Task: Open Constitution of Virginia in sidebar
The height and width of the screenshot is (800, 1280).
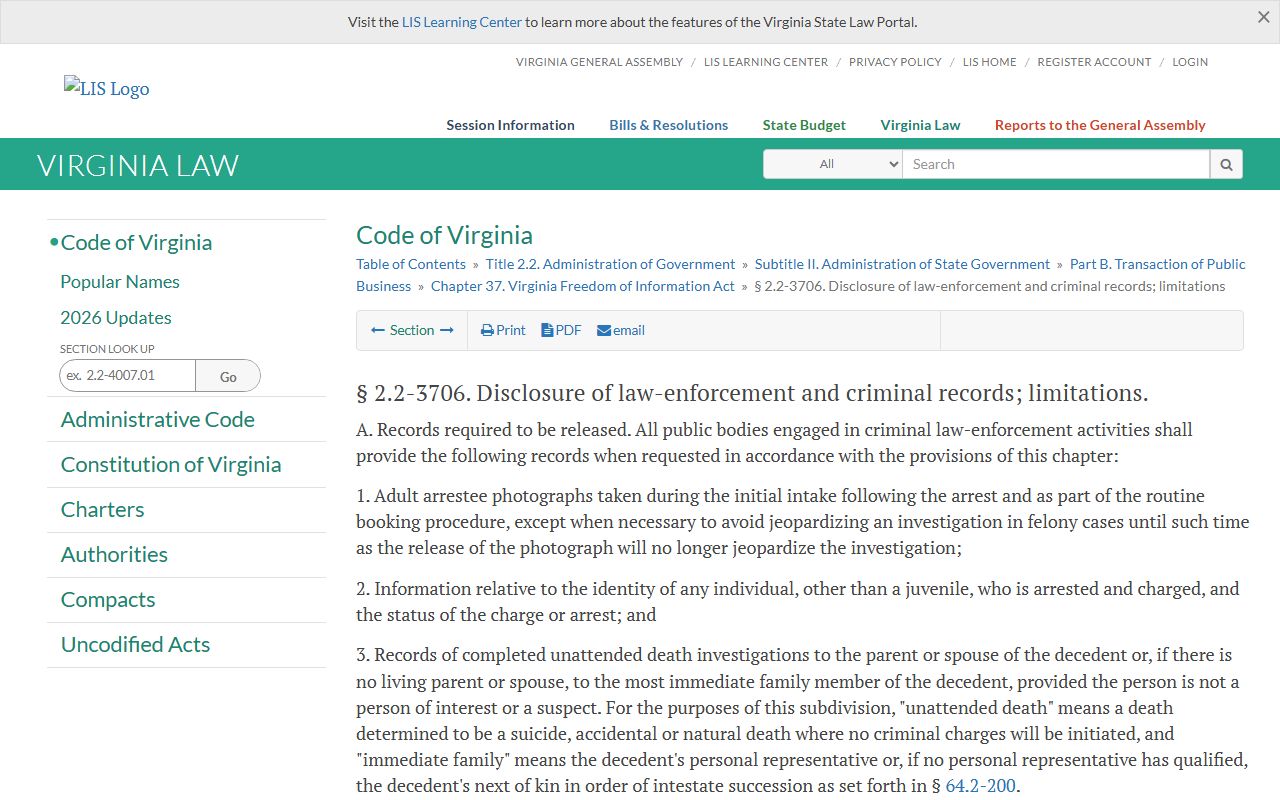Action: tap(171, 465)
